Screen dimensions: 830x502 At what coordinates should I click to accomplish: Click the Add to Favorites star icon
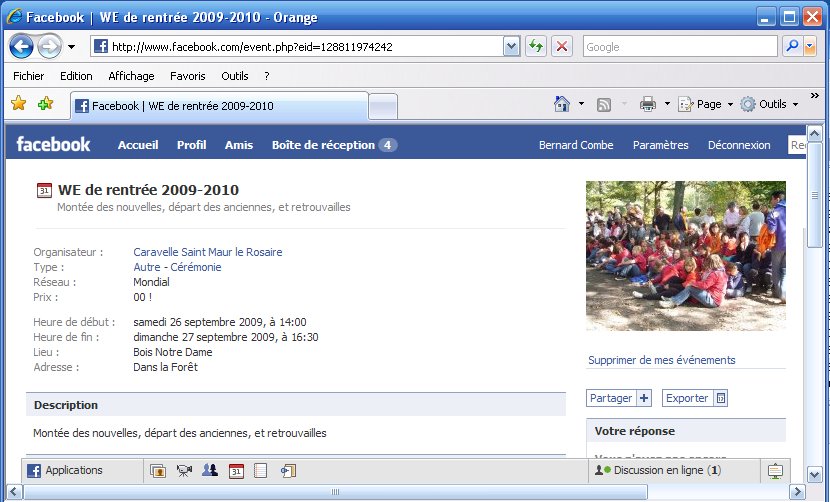click(x=46, y=103)
